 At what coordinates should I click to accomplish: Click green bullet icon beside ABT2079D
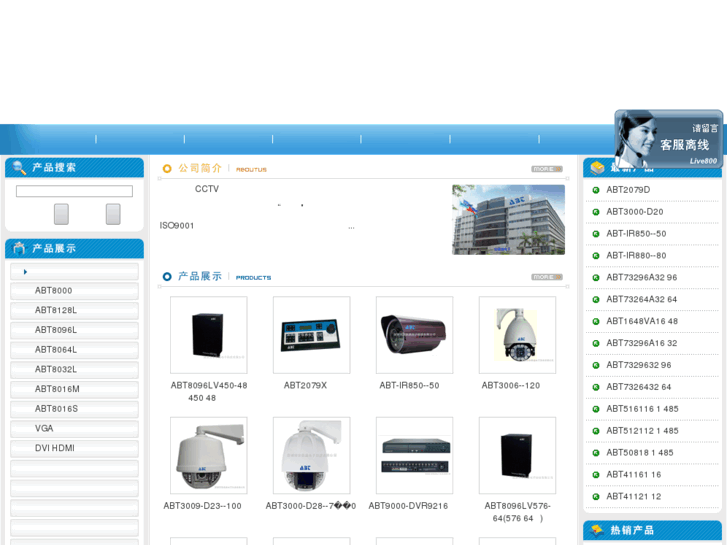click(x=596, y=190)
